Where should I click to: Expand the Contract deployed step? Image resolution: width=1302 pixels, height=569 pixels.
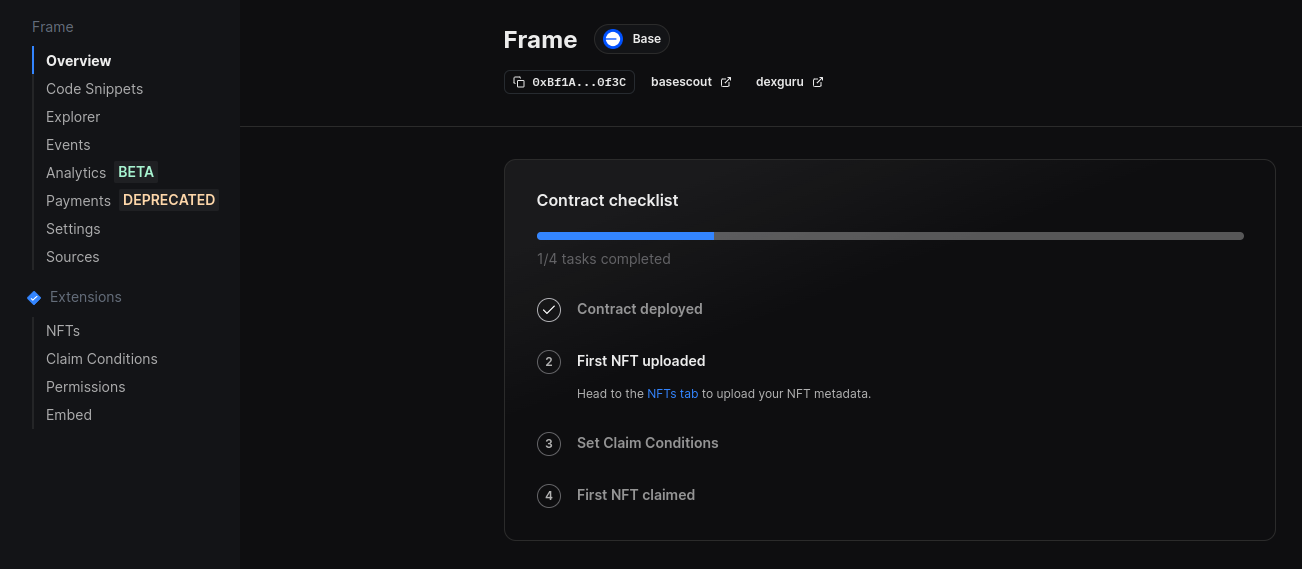(639, 309)
